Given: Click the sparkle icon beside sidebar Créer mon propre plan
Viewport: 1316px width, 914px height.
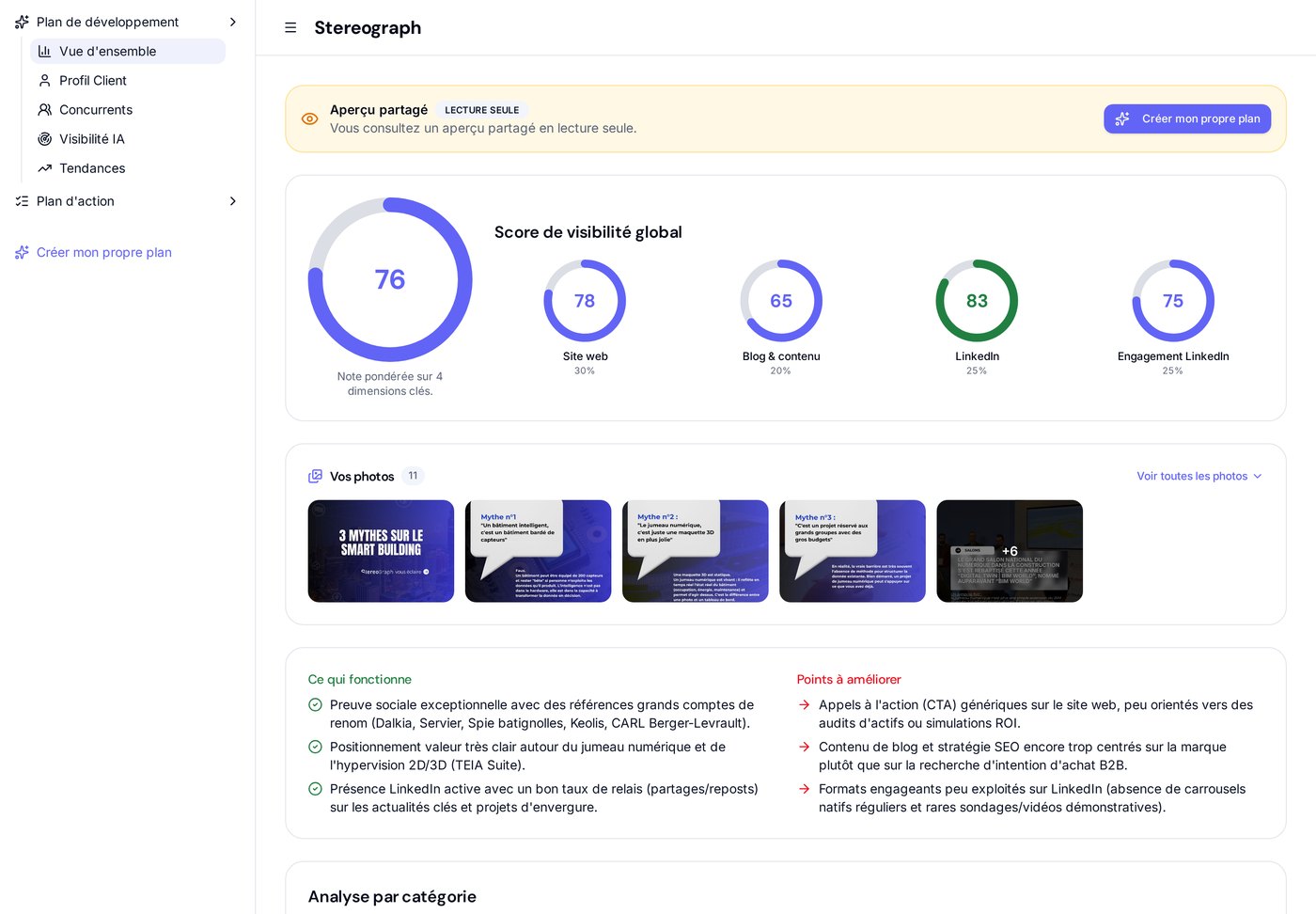Looking at the screenshot, I should click(22, 252).
